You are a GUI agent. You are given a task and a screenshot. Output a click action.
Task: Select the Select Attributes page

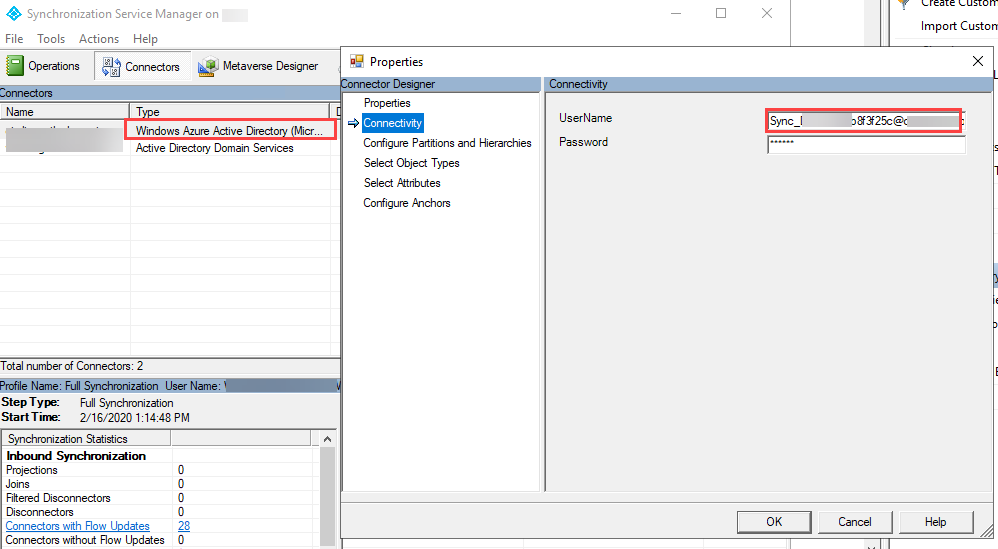click(x=402, y=183)
